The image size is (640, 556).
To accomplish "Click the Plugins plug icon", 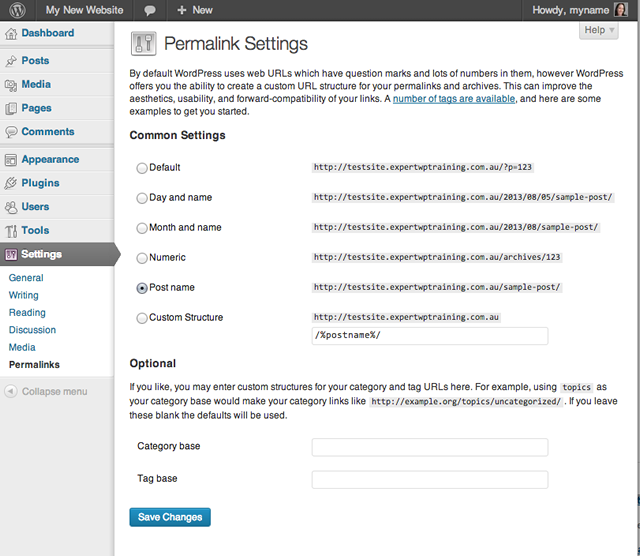I will coord(11,183).
